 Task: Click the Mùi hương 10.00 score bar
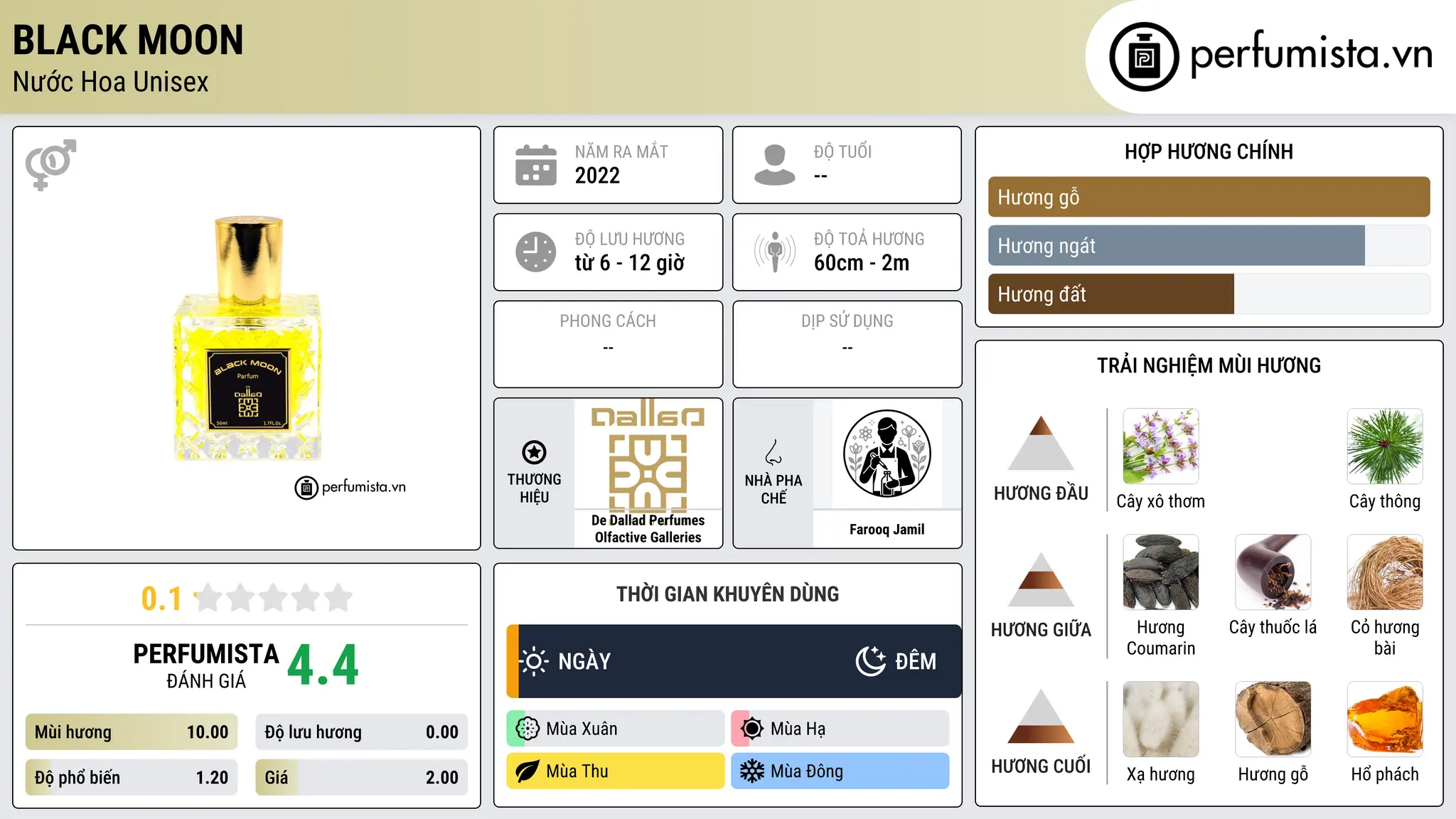pyautogui.click(x=132, y=732)
